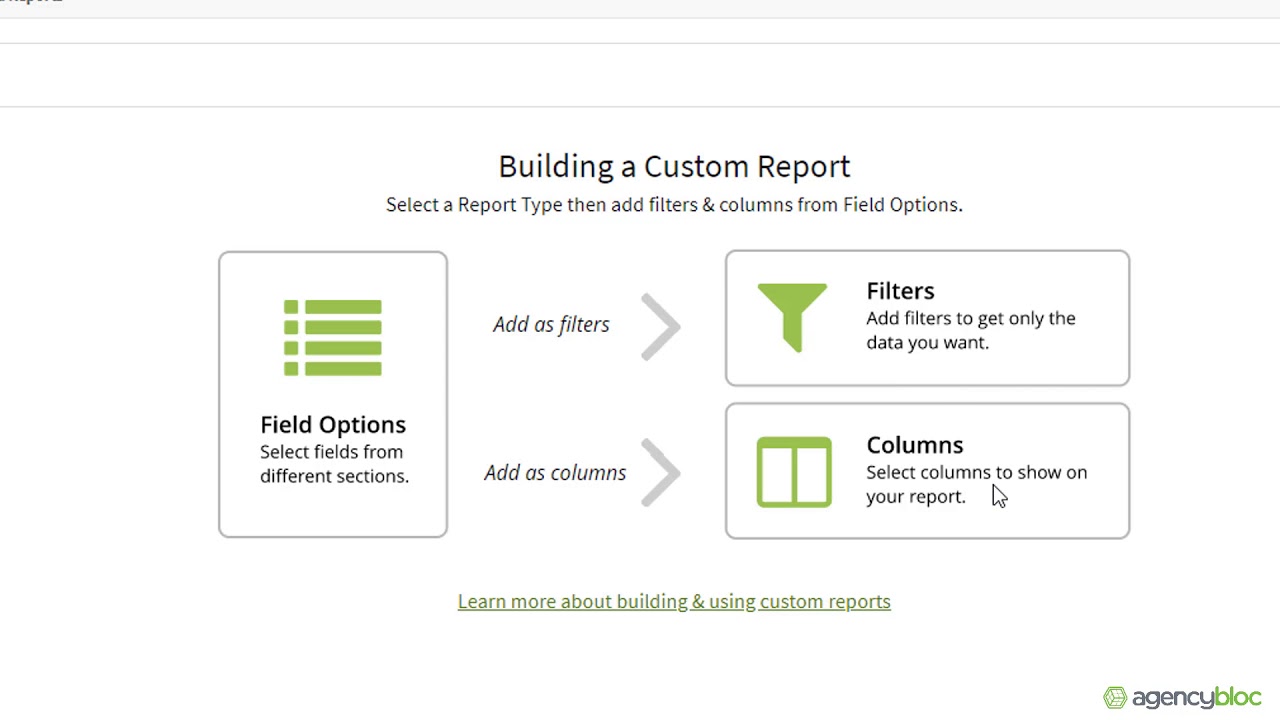1280x720 pixels.
Task: Click 'Select columns to show on your report.' description
Action: coord(976,484)
